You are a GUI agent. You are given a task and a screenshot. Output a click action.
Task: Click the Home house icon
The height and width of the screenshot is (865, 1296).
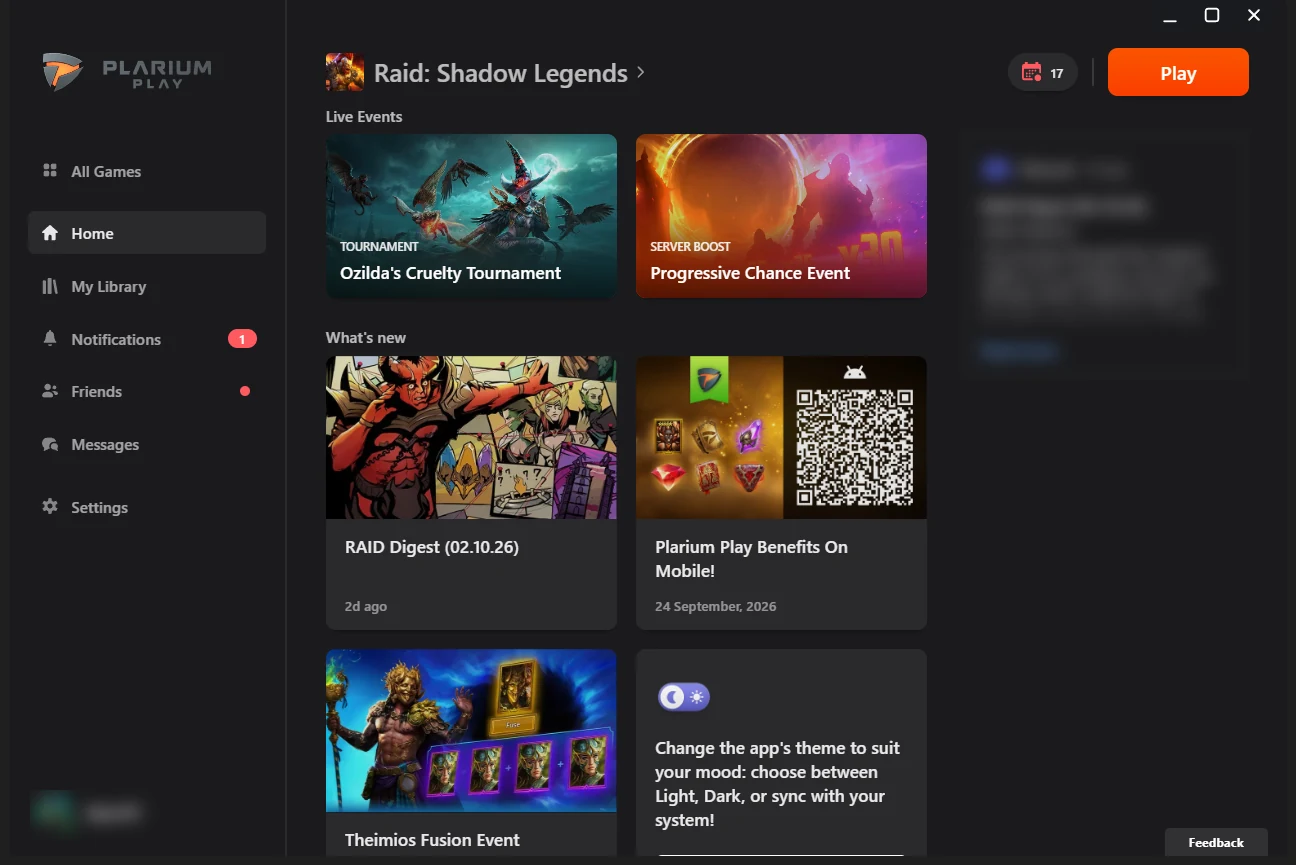50,233
